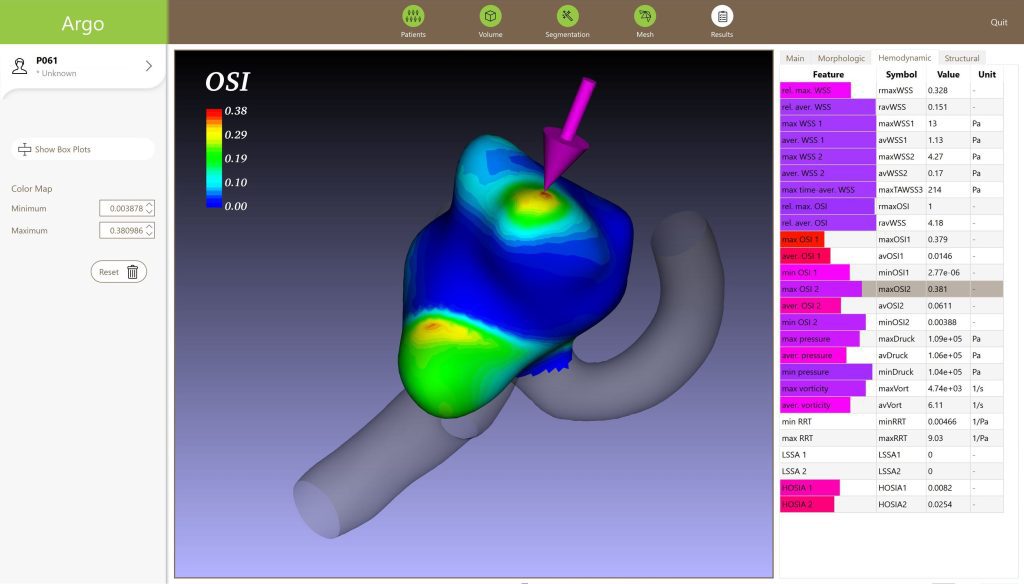Select the Results clipboard icon
This screenshot has height=584, width=1024.
click(721, 16)
